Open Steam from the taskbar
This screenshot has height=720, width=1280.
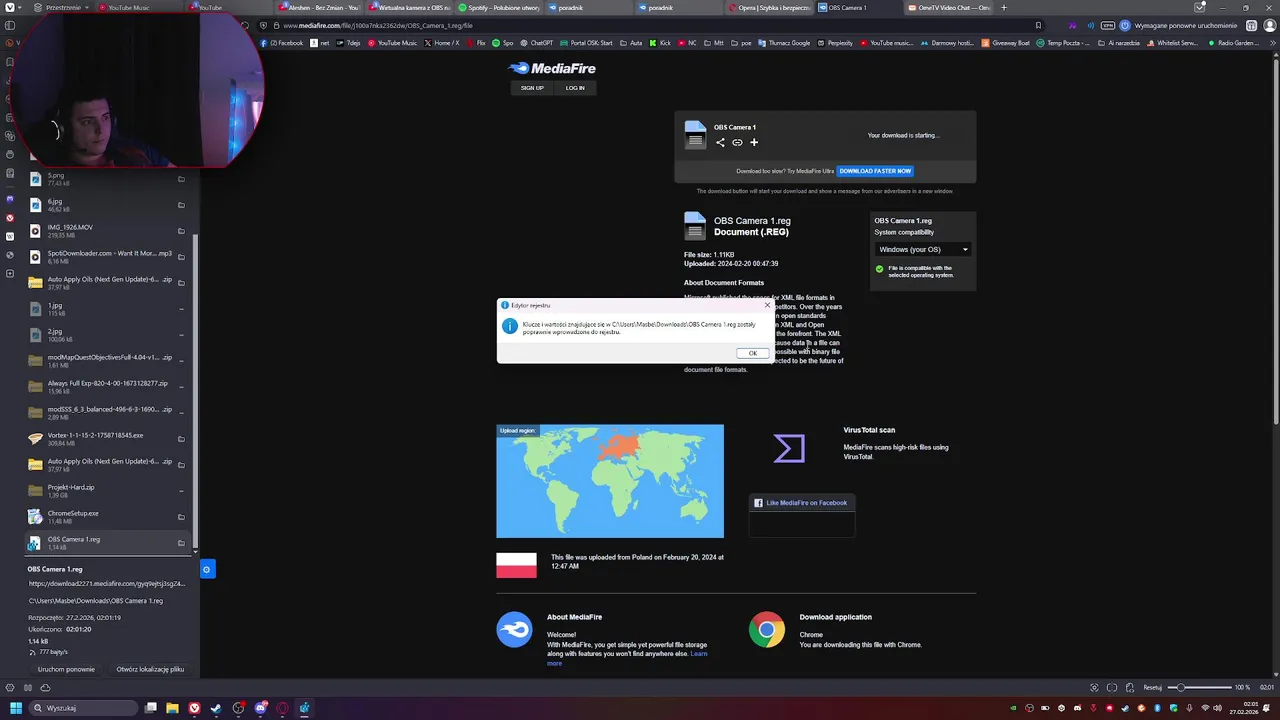point(216,708)
